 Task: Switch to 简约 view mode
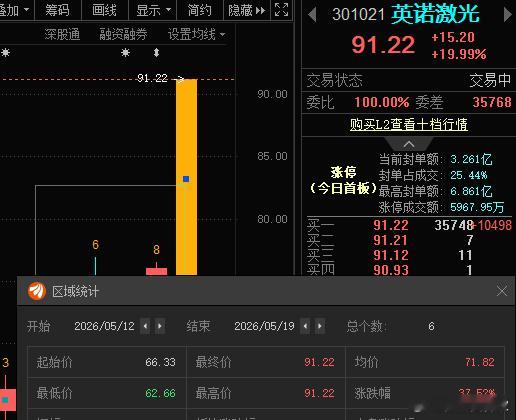[x=199, y=10]
